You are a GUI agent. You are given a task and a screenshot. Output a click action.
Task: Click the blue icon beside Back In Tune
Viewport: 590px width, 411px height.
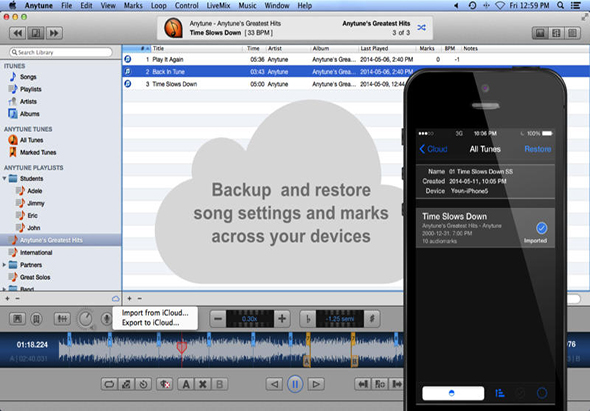[x=128, y=72]
